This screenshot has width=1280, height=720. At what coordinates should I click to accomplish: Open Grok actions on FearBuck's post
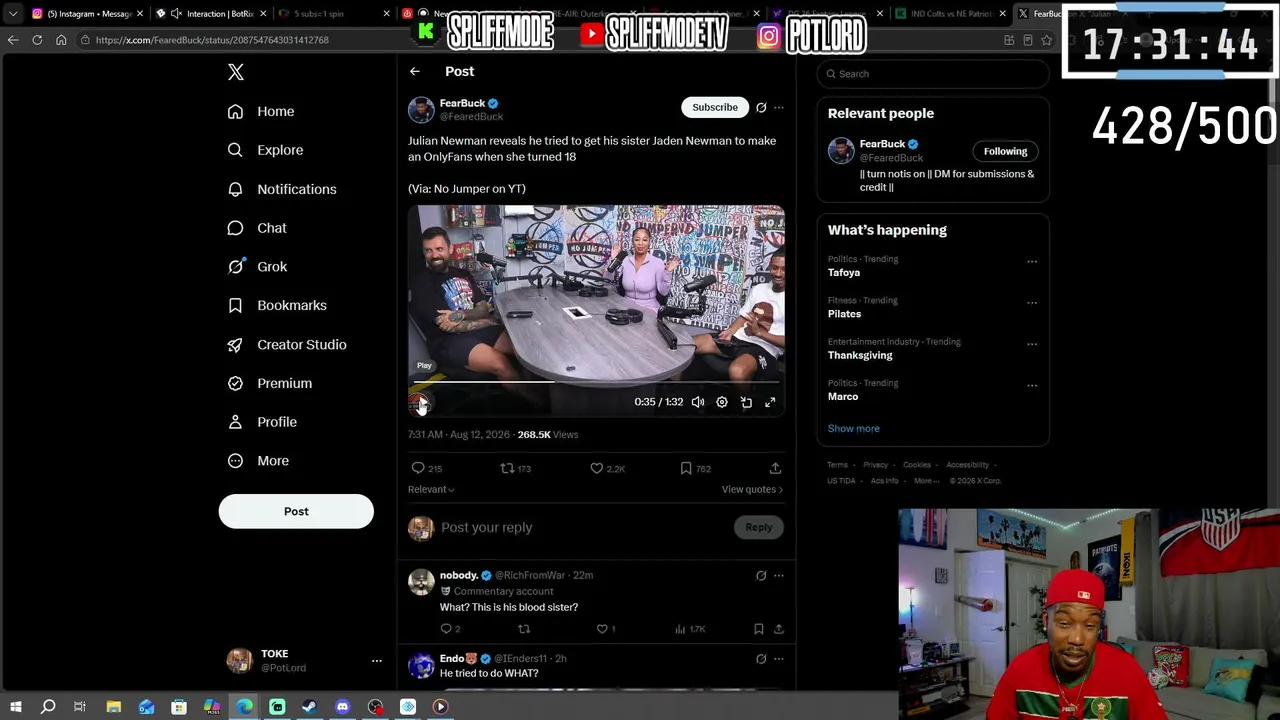(x=761, y=107)
